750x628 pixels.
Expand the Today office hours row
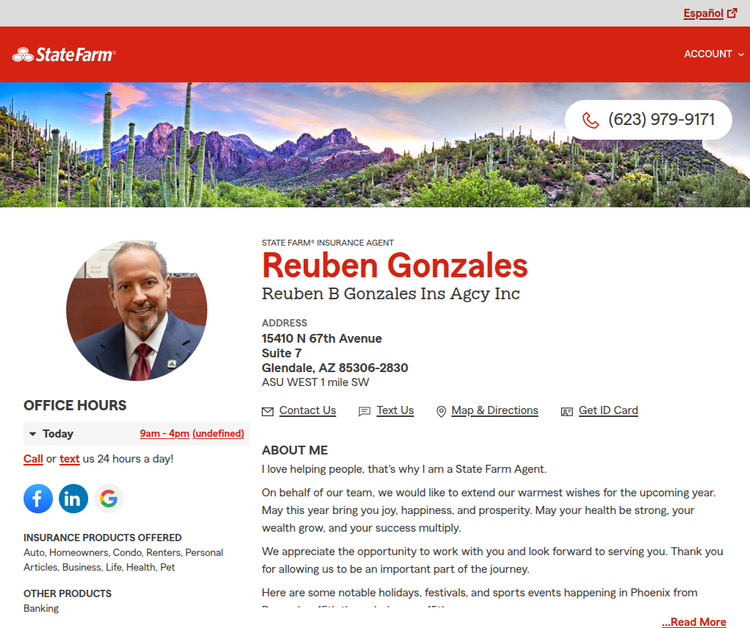33,434
